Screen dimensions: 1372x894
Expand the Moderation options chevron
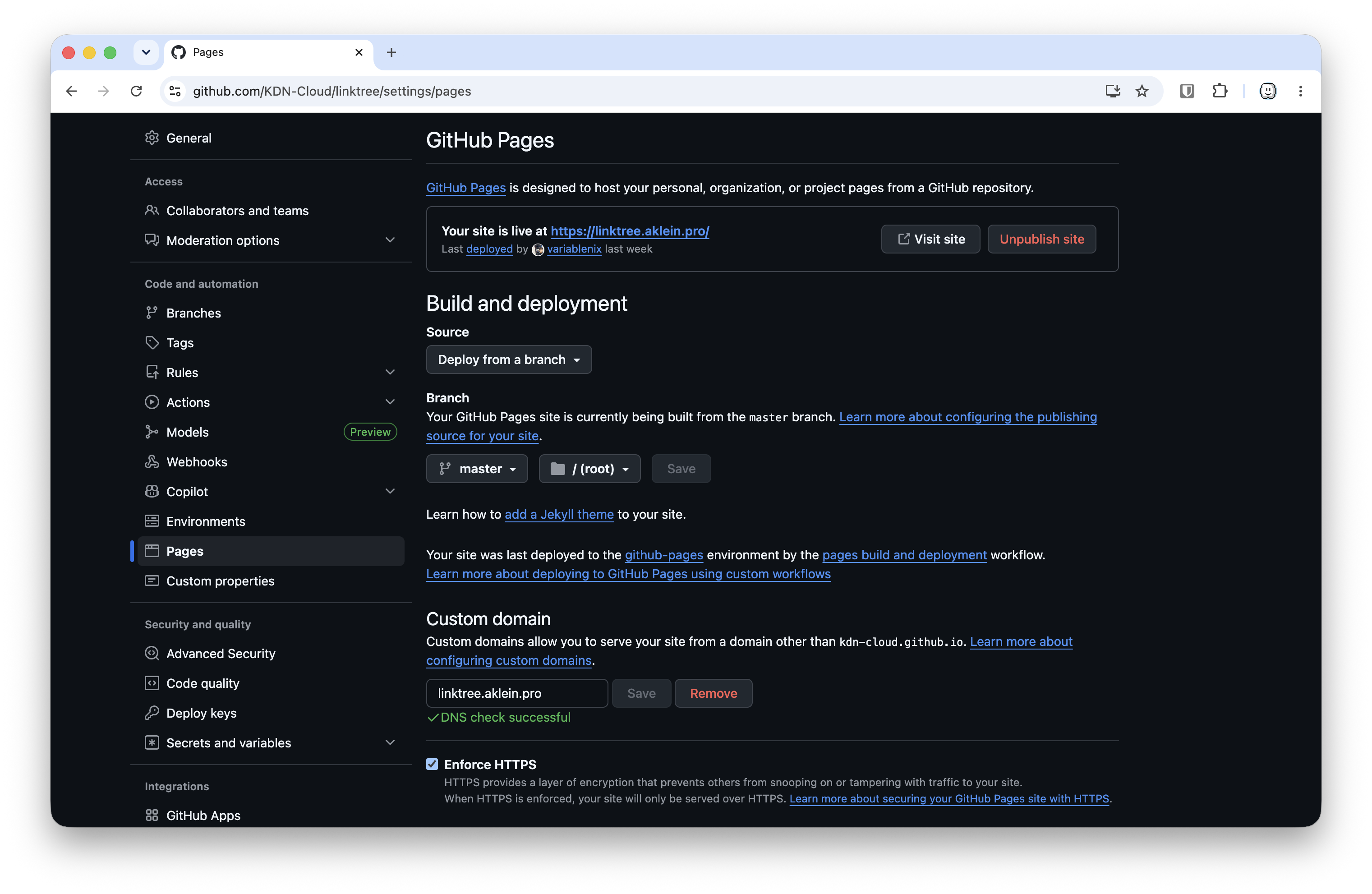tap(390, 240)
